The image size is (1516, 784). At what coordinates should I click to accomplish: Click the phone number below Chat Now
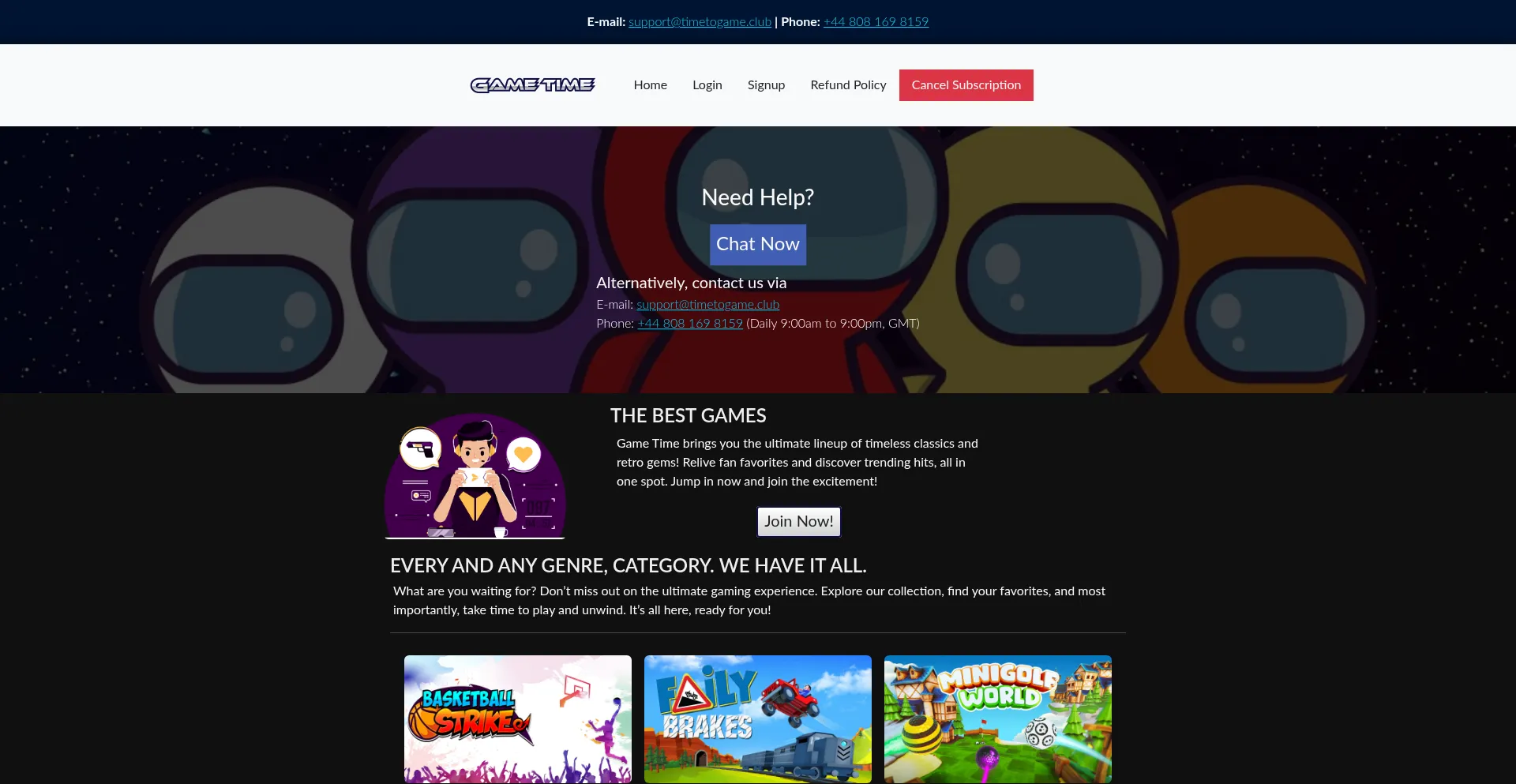tap(690, 323)
